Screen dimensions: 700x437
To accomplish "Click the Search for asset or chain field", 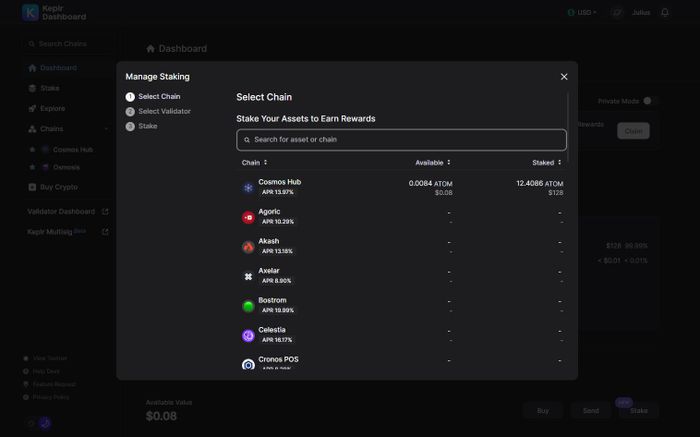I will click(x=401, y=140).
